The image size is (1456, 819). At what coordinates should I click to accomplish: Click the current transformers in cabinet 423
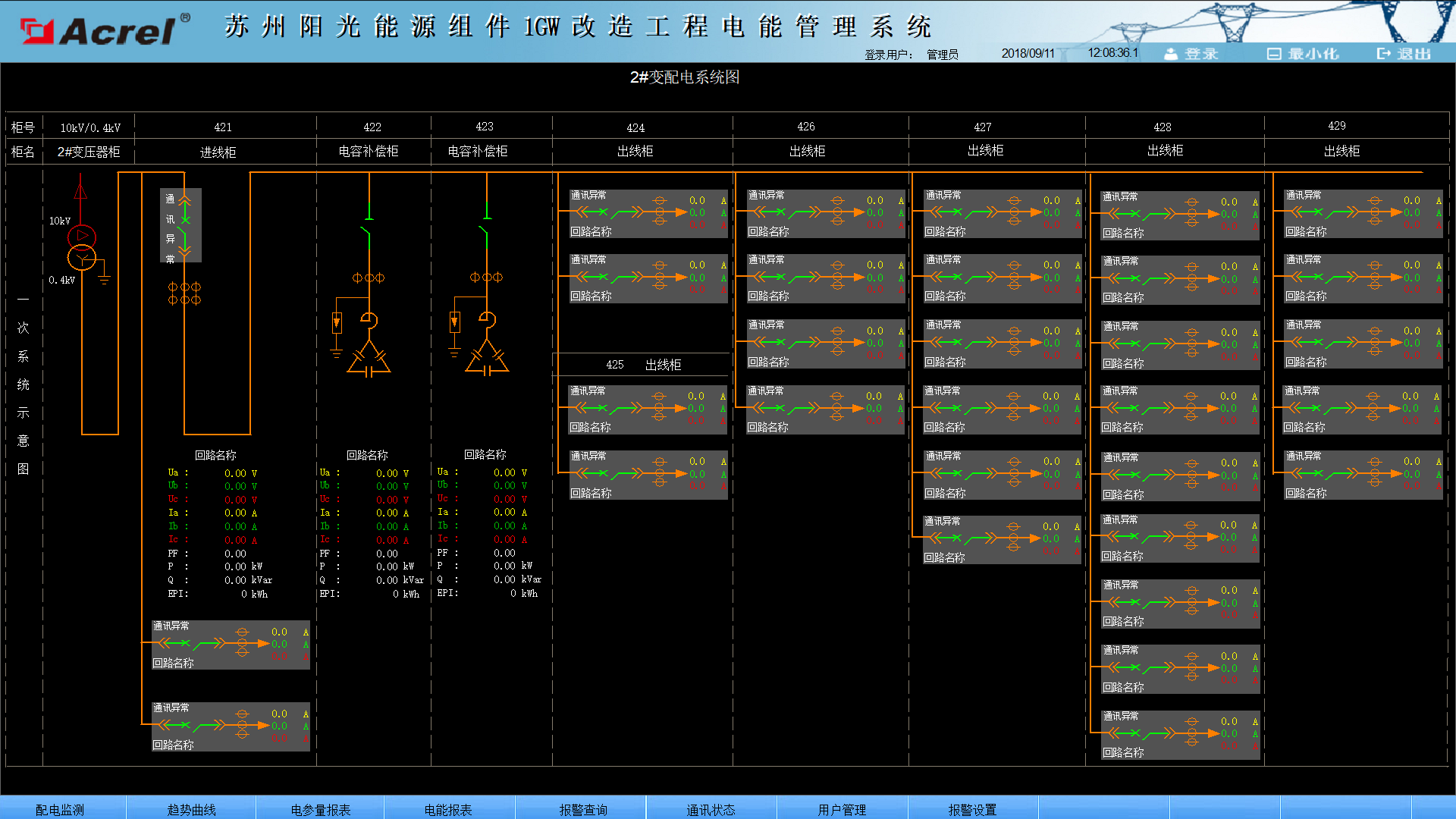487,277
